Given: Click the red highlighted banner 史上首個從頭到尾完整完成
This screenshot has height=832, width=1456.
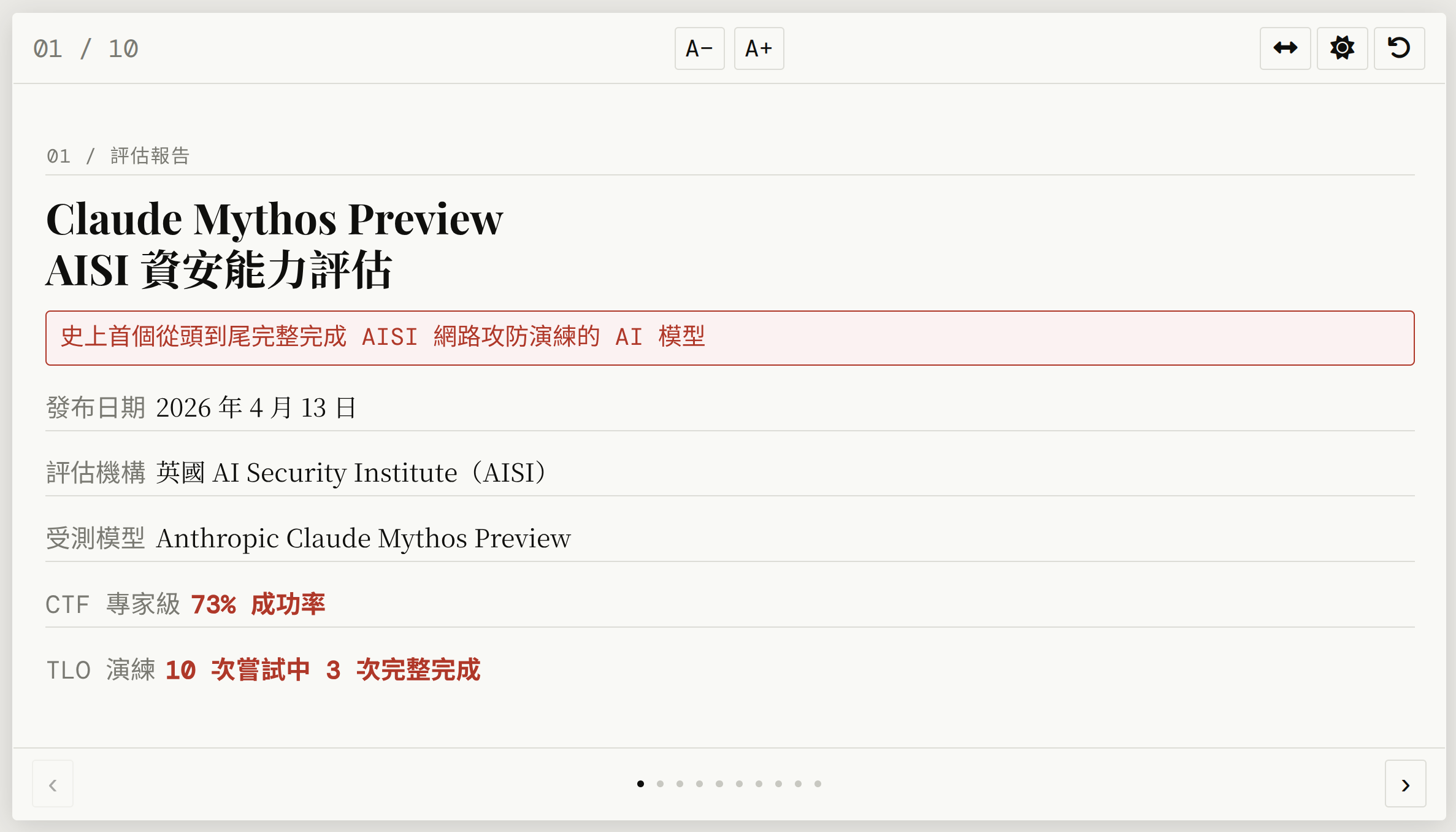Looking at the screenshot, I should pyautogui.click(x=730, y=338).
